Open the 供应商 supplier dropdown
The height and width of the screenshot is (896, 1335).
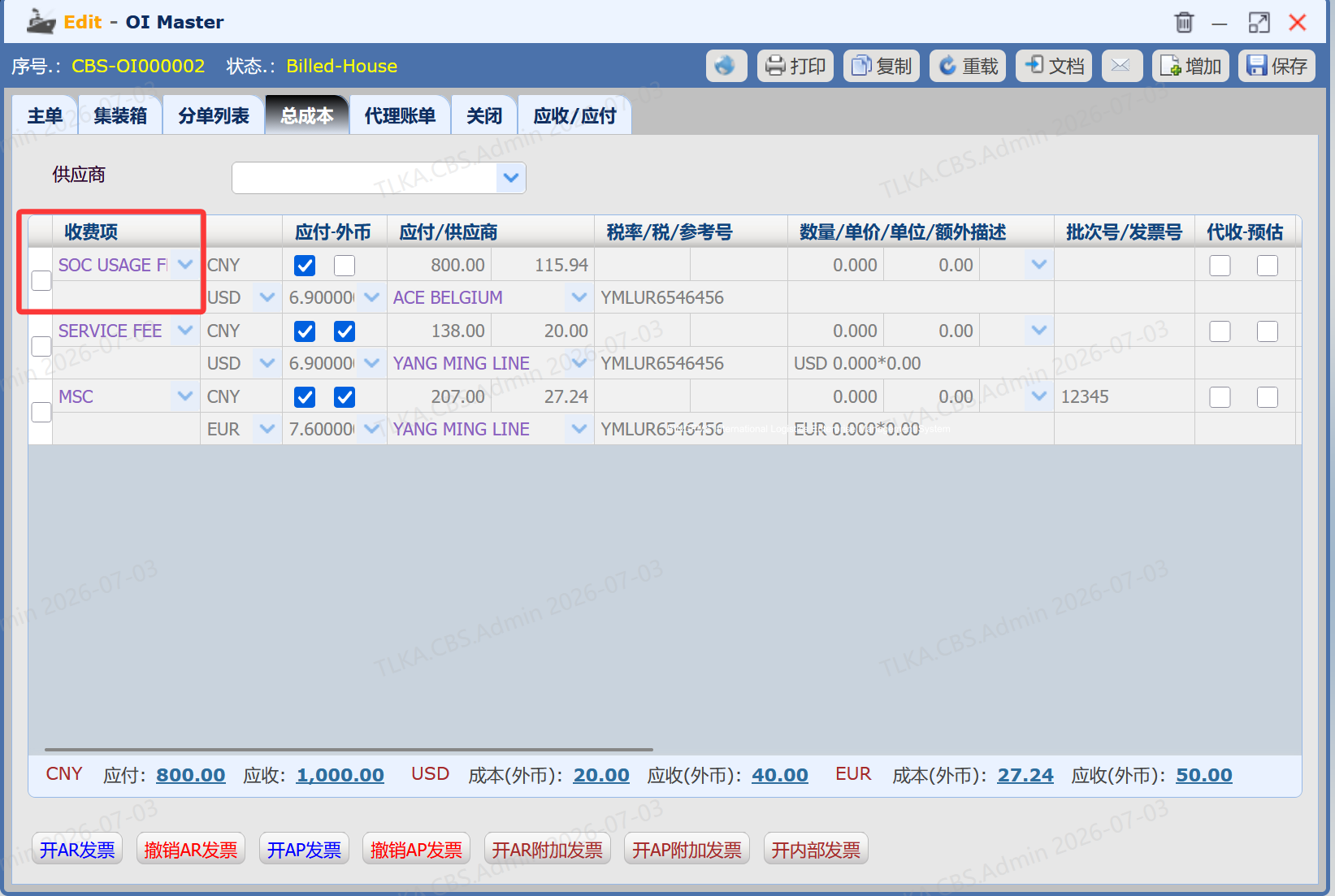tap(511, 178)
